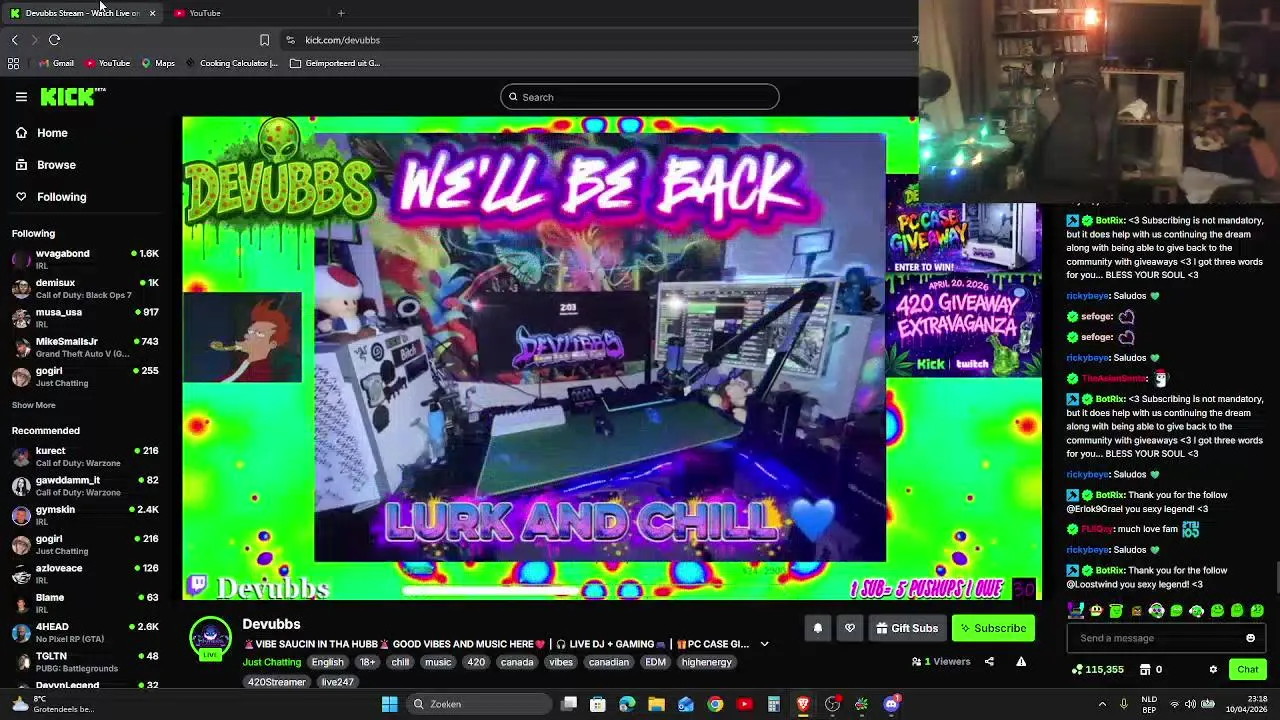Open emoji picker in chat input
1280x720 pixels.
(x=1250, y=638)
